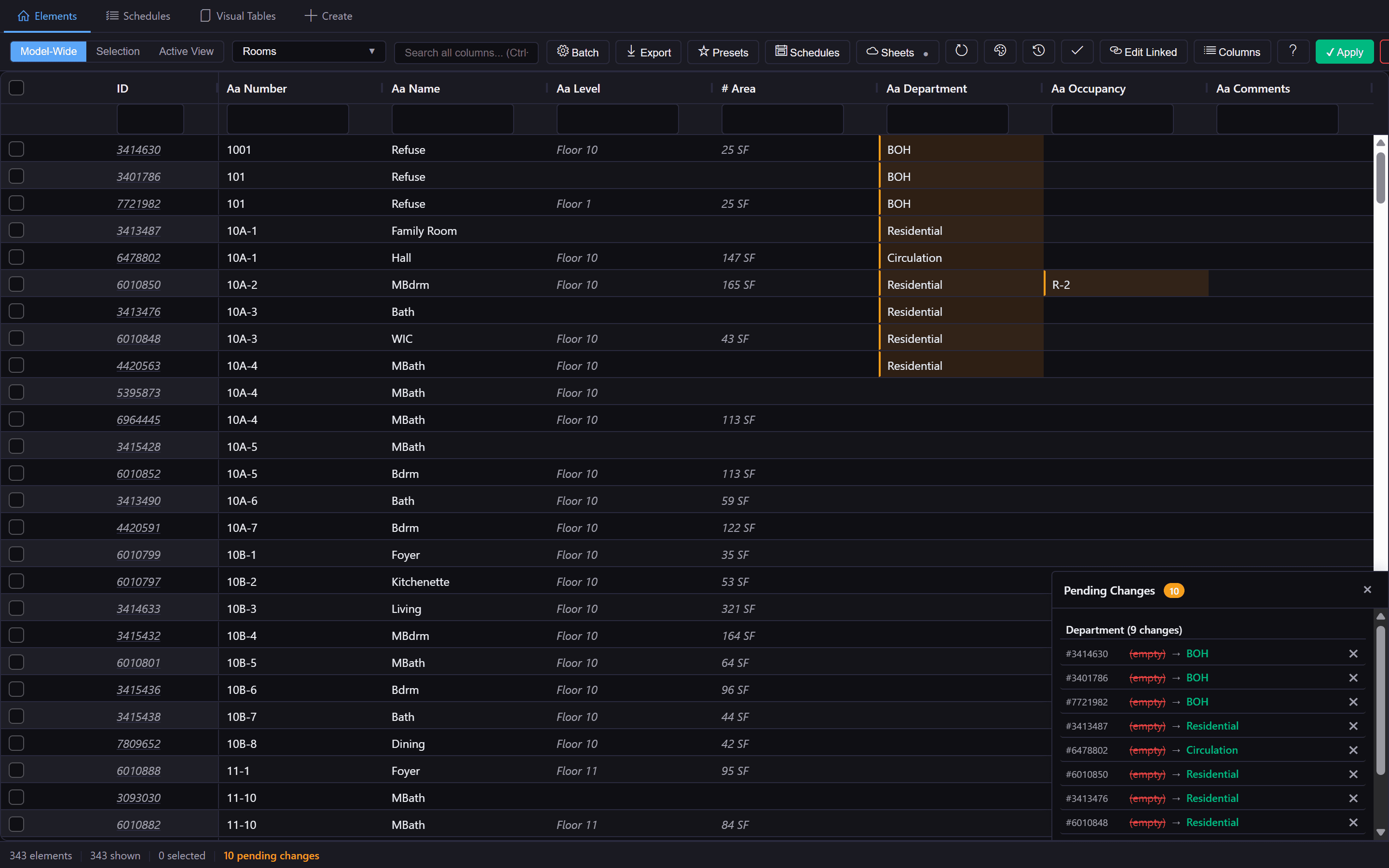Check the Hall 10A-1 row checkbox
Viewport: 1389px width, 868px height.
coord(17,257)
